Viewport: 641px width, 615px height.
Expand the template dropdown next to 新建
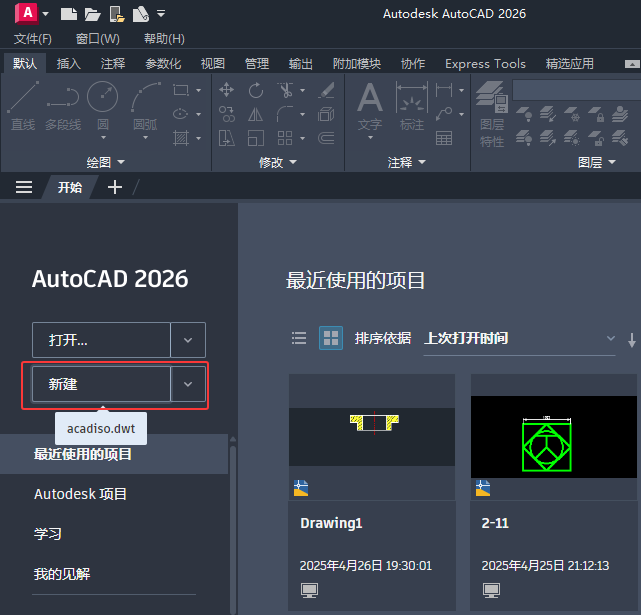tap(188, 384)
